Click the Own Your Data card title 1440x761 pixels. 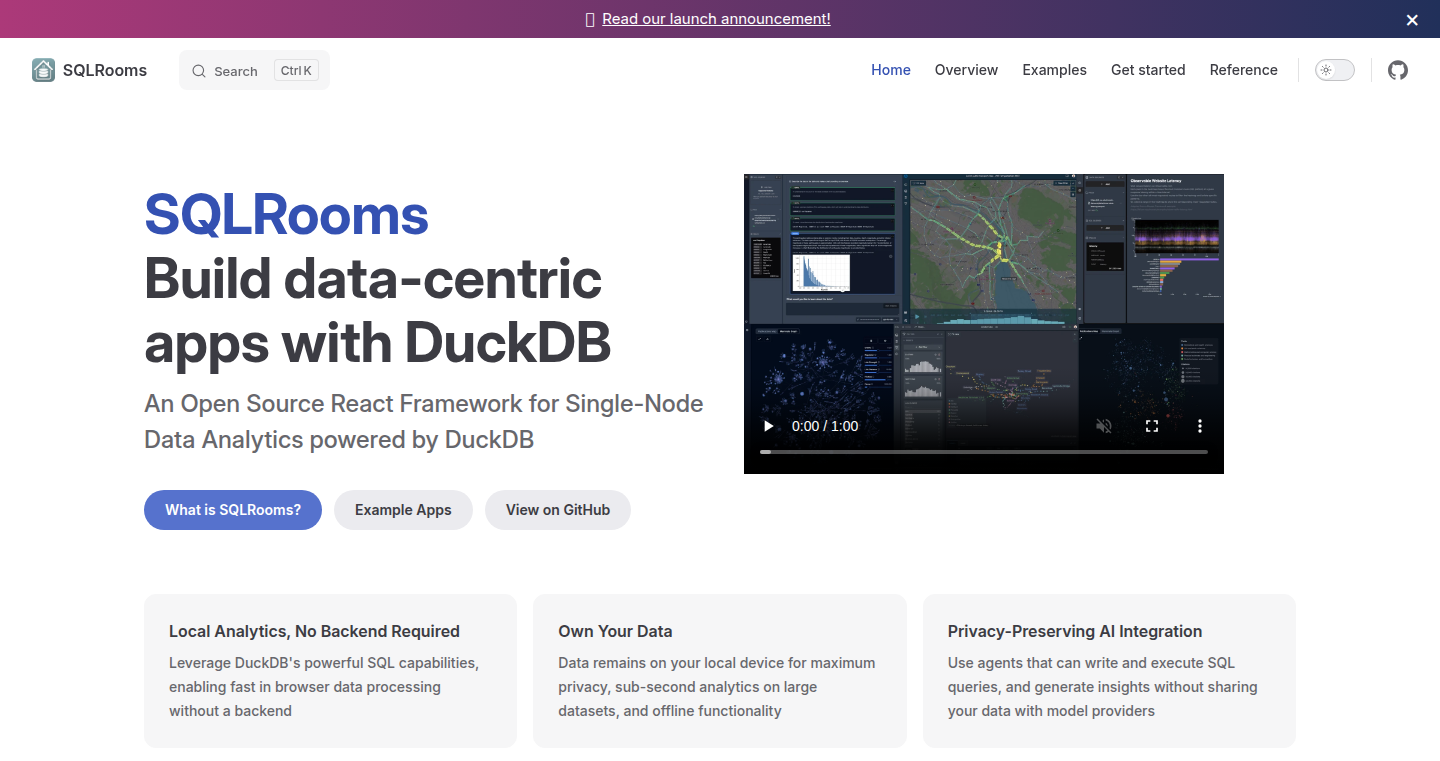[615, 631]
